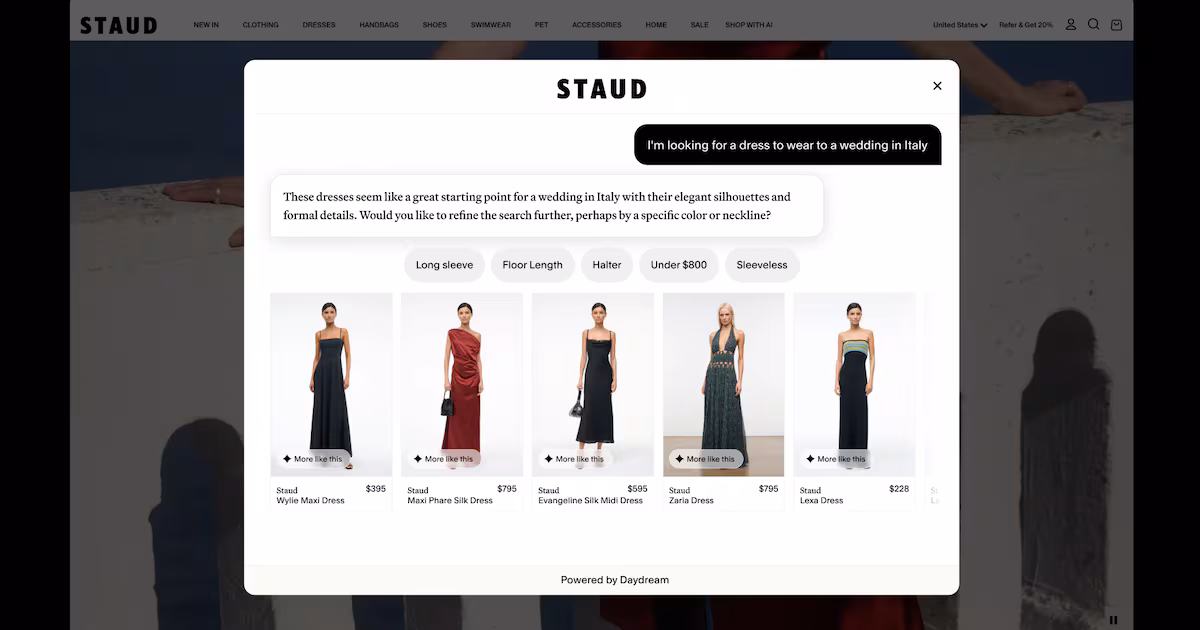Open the New In menu

point(206,25)
